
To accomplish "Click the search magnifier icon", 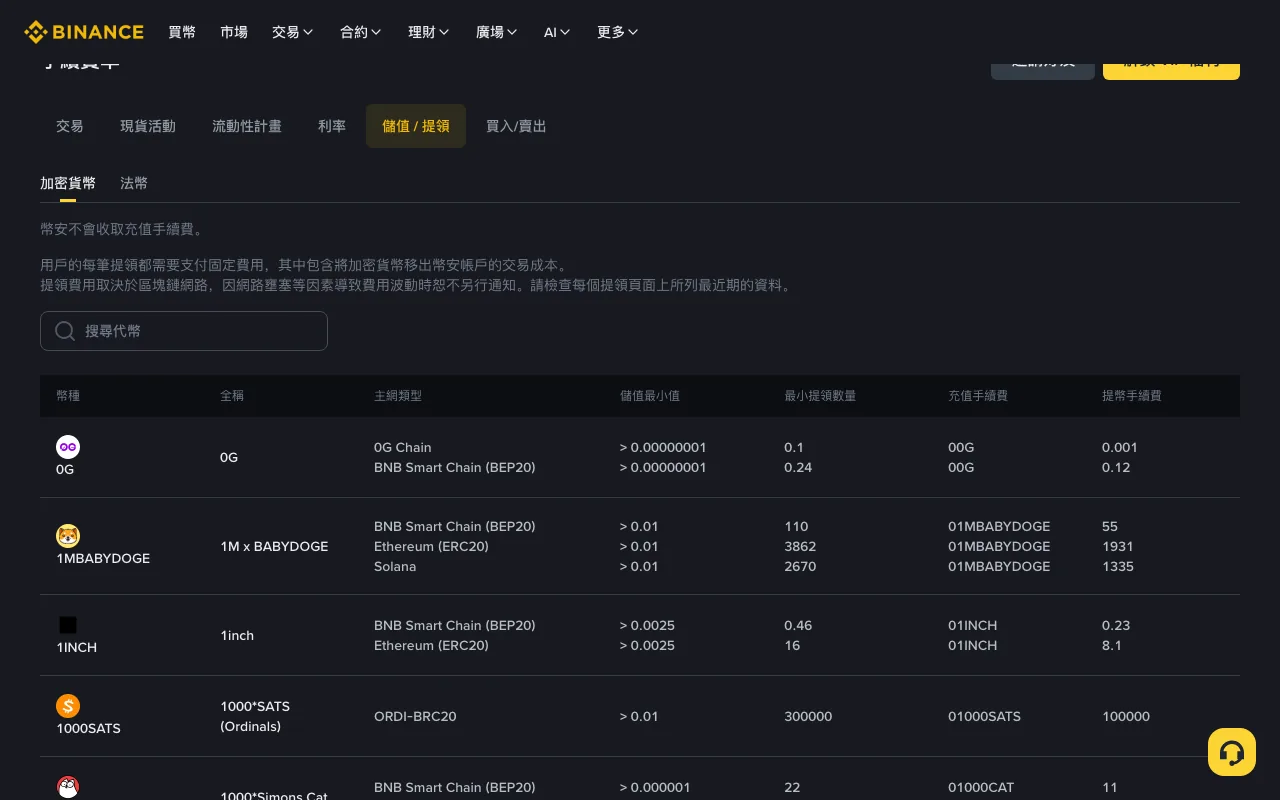I will [65, 331].
